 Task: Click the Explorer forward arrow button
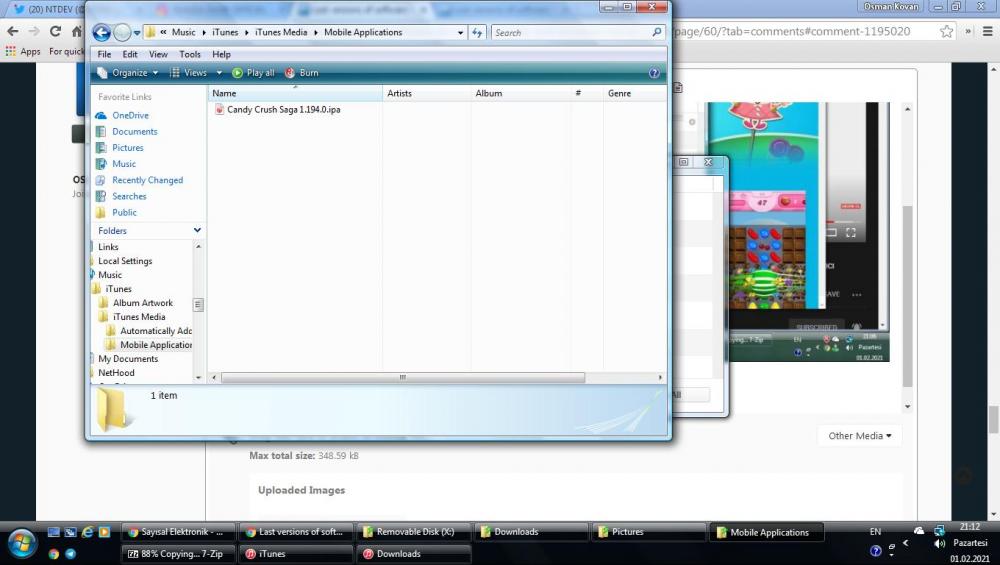tap(122, 32)
